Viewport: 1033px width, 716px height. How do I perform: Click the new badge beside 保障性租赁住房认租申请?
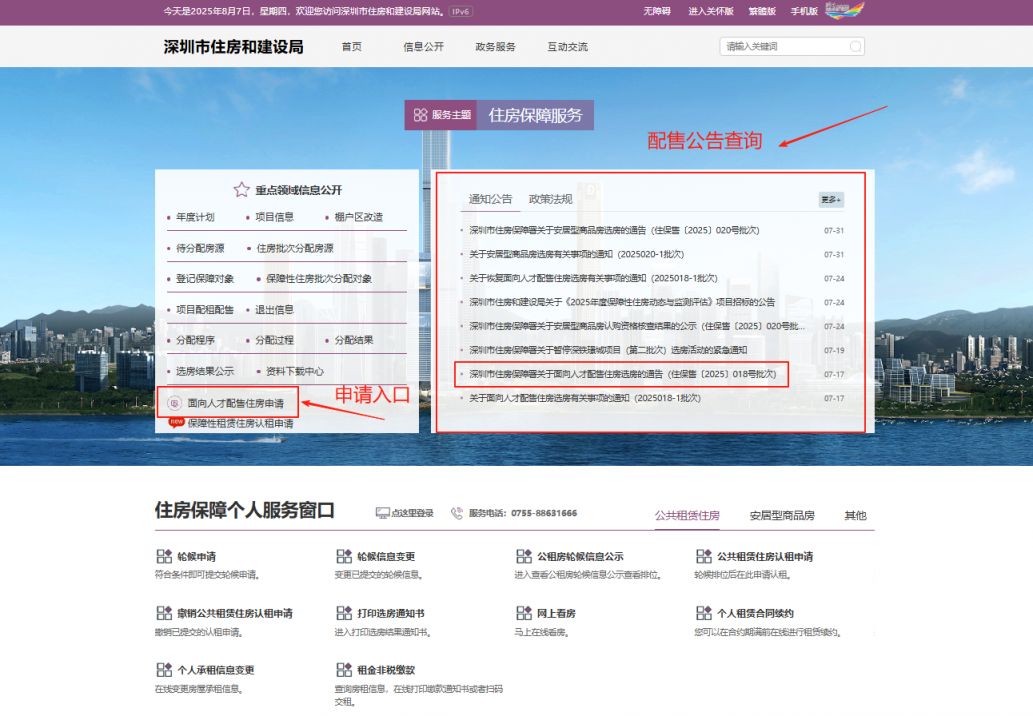pos(177,422)
